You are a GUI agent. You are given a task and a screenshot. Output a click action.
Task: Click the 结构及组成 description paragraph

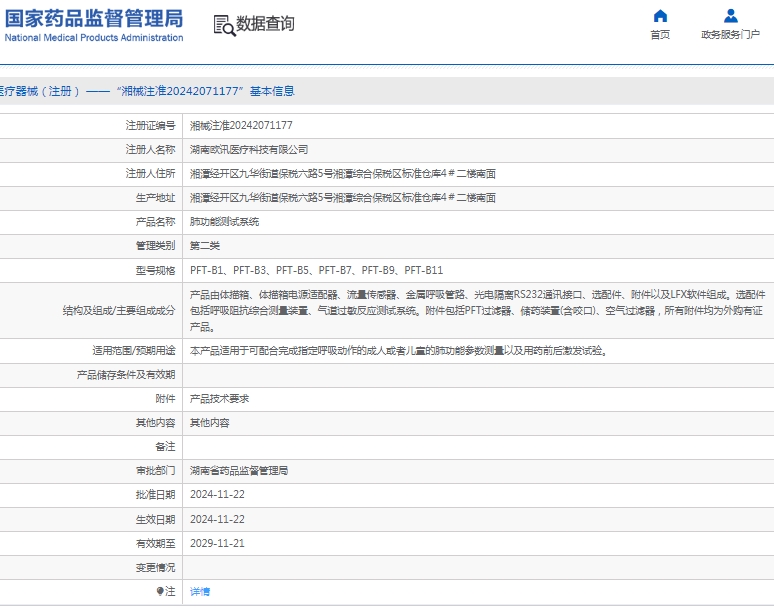click(477, 310)
